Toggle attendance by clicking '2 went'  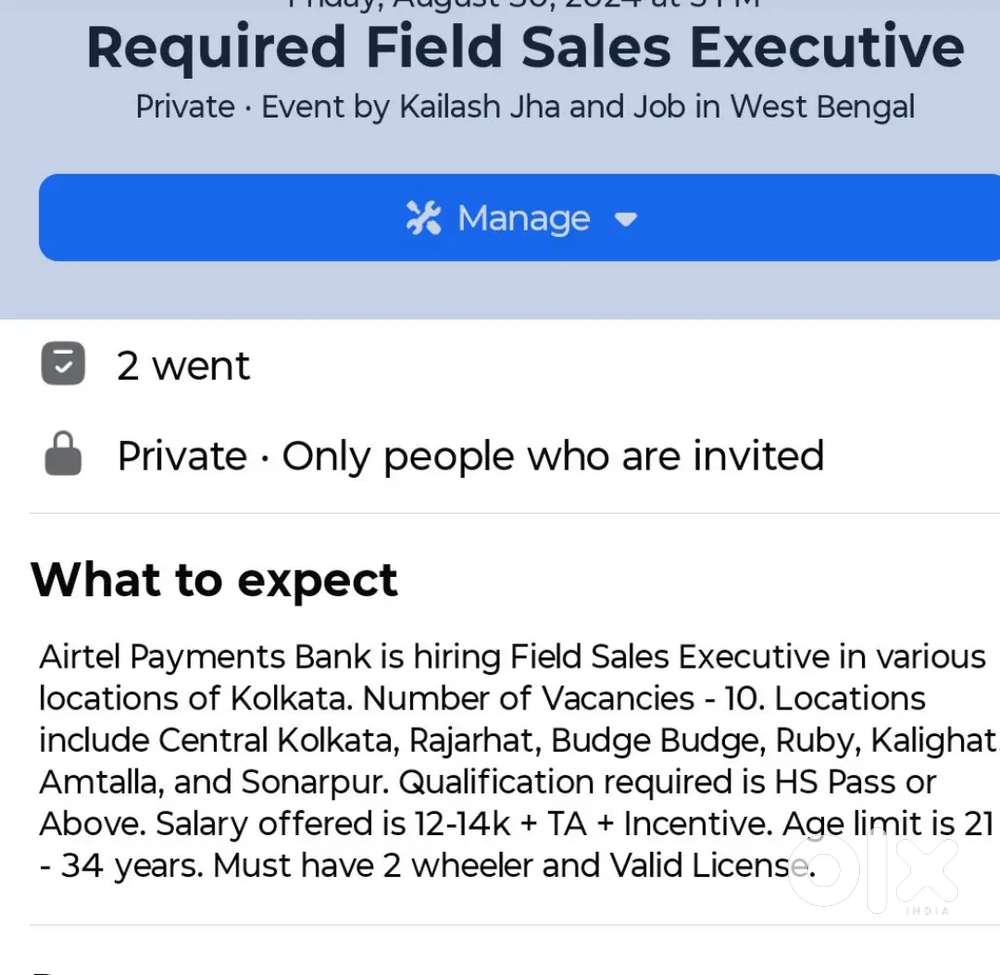183,365
